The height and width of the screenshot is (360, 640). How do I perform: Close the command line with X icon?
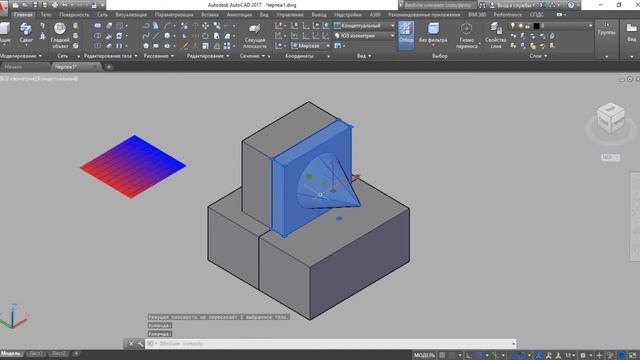coord(131,344)
